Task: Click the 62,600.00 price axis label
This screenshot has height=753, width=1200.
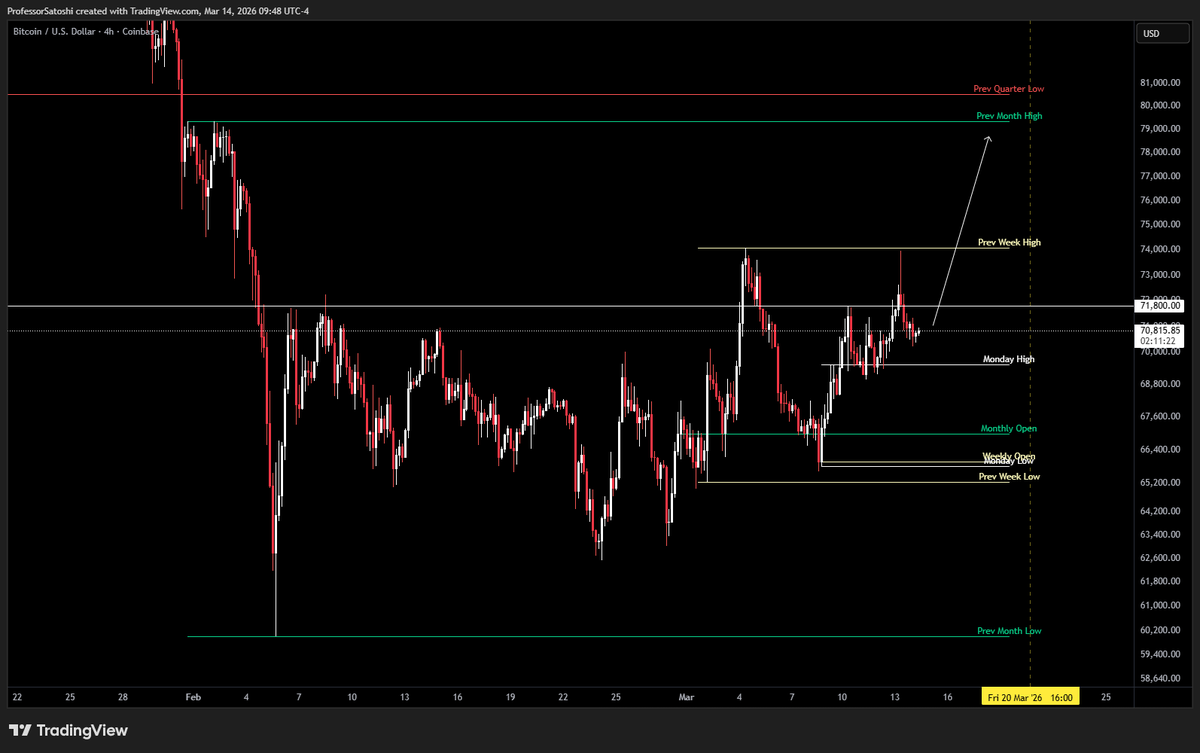Action: coord(1160,558)
